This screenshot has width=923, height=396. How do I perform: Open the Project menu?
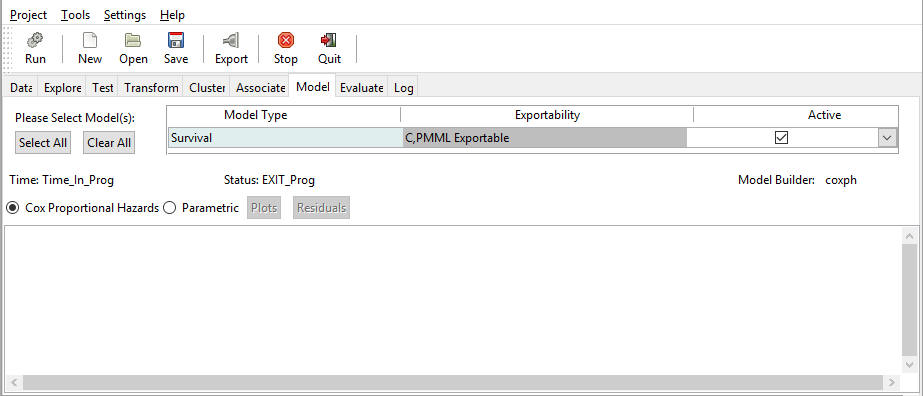[x=28, y=15]
